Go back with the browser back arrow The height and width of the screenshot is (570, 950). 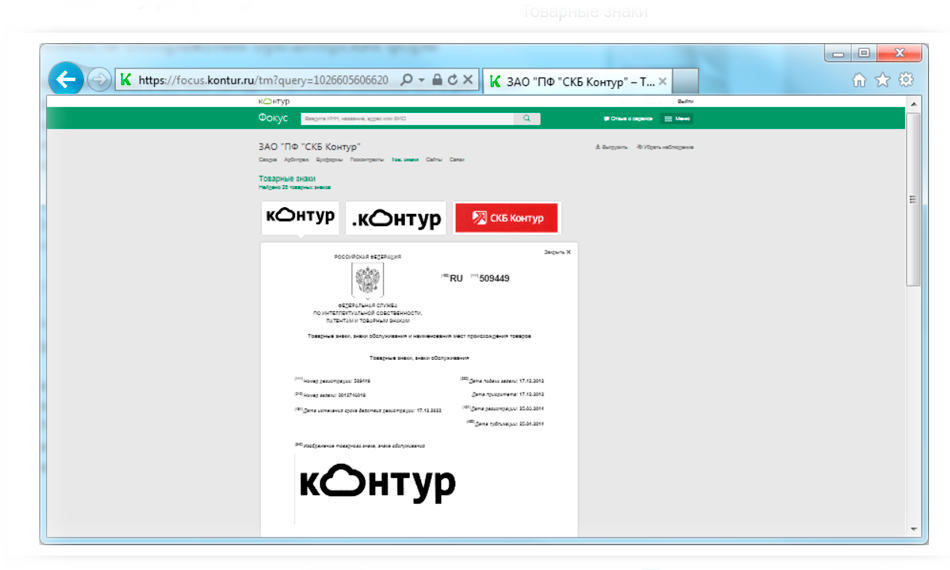coord(65,79)
